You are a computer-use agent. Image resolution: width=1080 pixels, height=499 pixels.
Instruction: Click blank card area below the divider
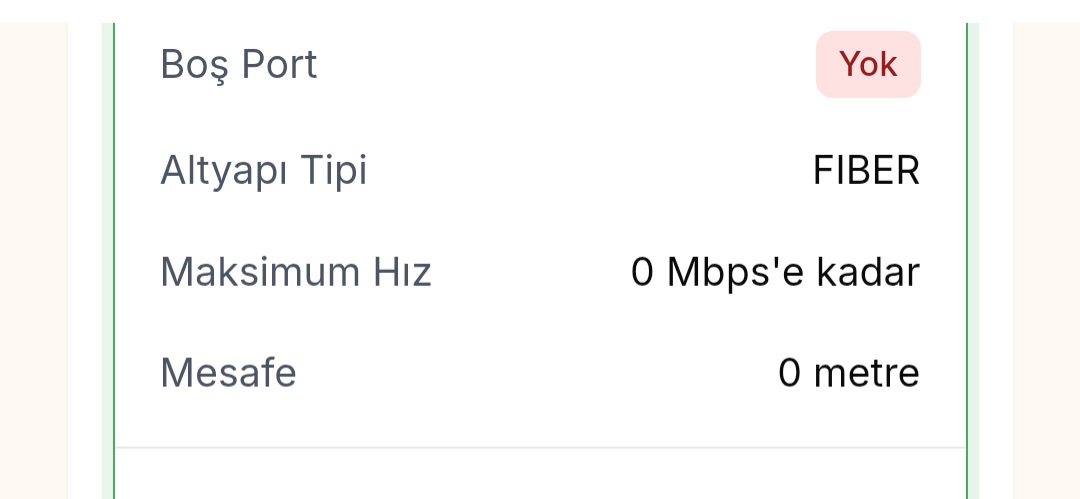tap(540, 476)
